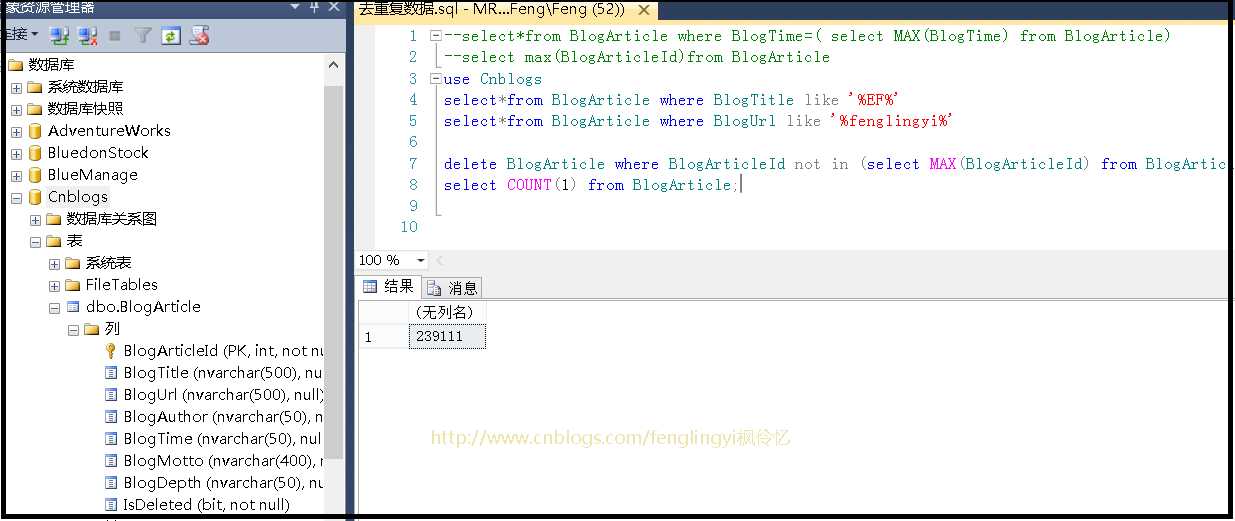Viewport: 1235px width, 521px height.
Task: Collapse the SQL code region at line 3
Action: pos(436,79)
